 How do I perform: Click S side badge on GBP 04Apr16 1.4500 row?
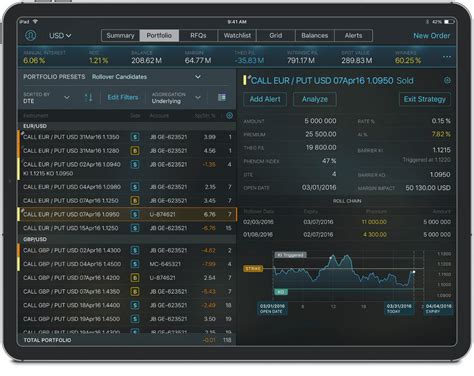(135, 264)
